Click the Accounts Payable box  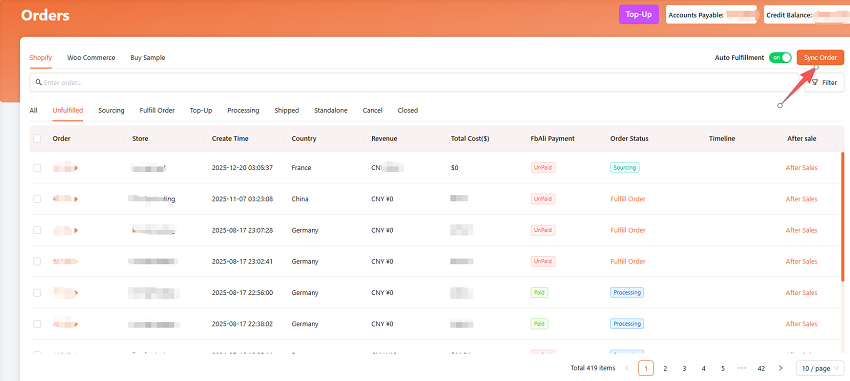[712, 15]
